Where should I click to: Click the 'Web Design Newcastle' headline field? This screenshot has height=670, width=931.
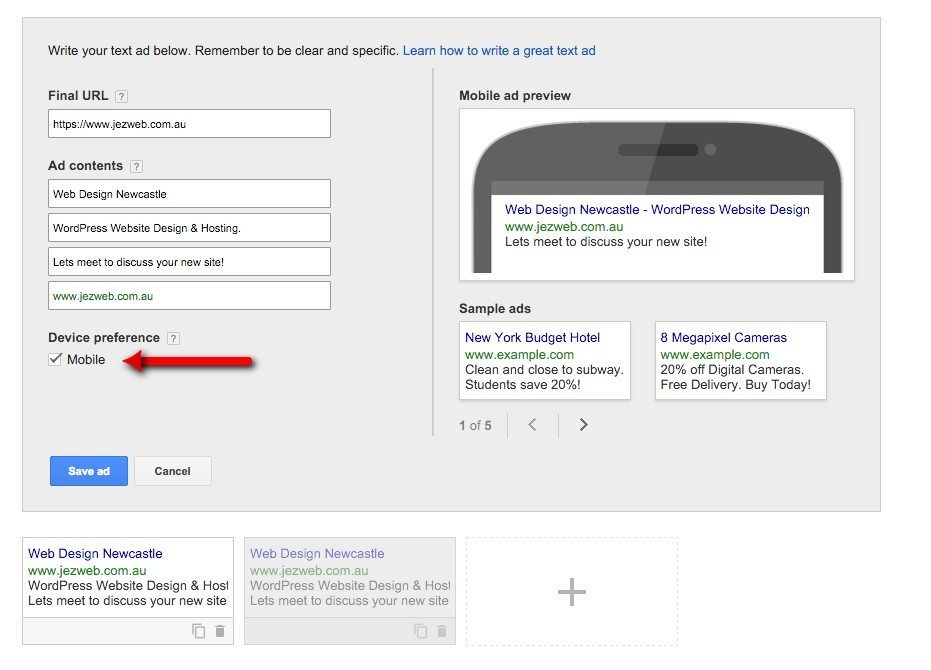click(189, 193)
